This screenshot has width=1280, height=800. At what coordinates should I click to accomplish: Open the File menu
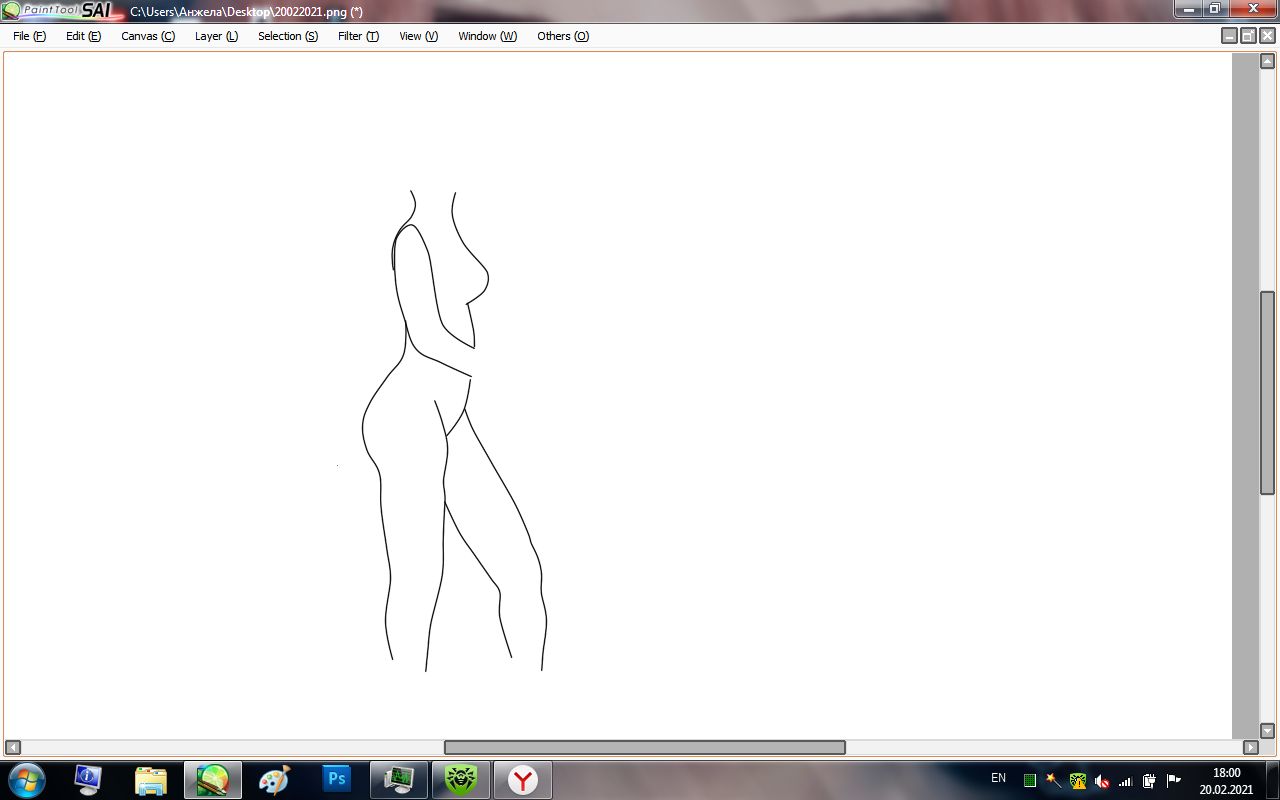pos(29,36)
